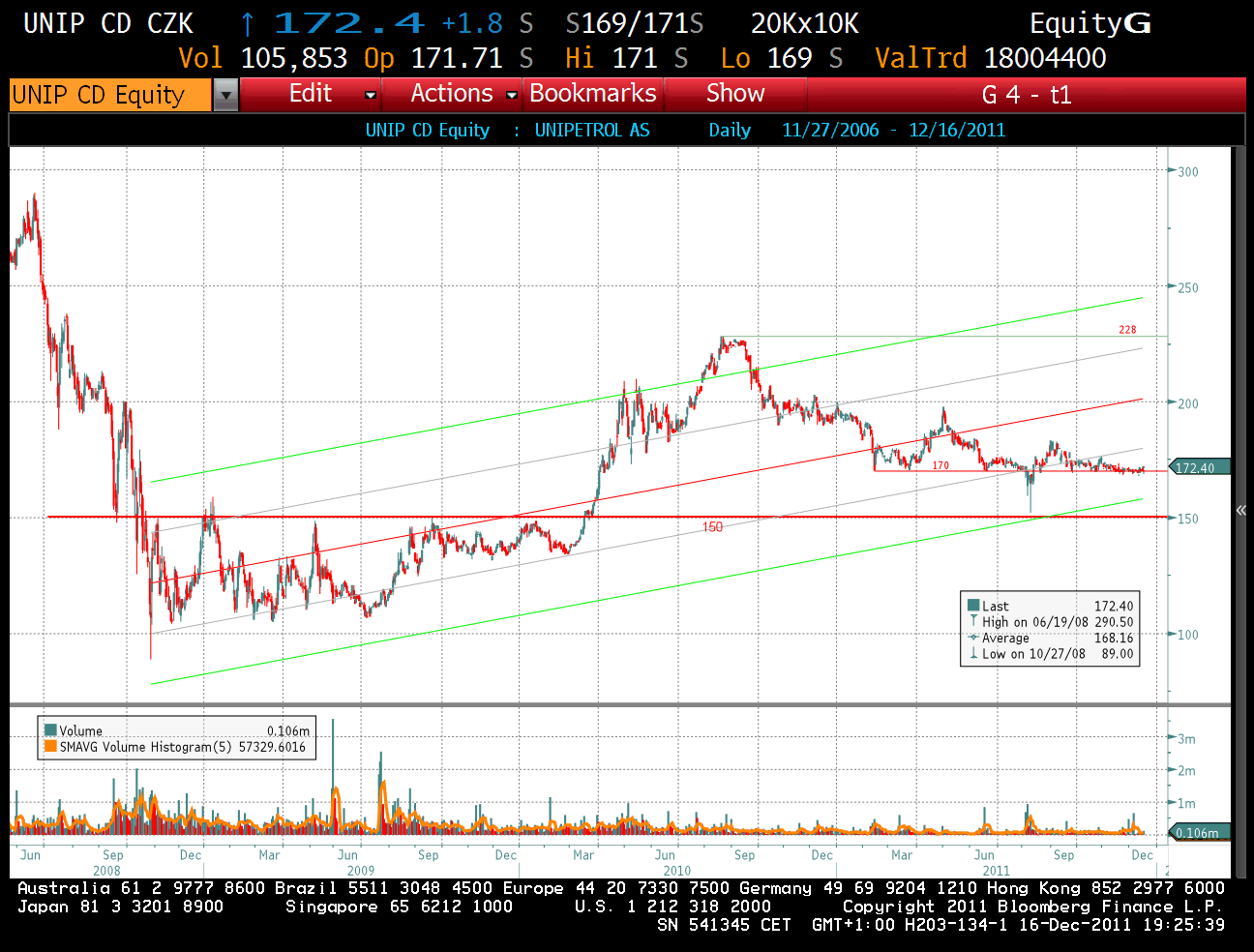
Task: Click the blue up-arrow price indicator
Action: click(x=248, y=23)
